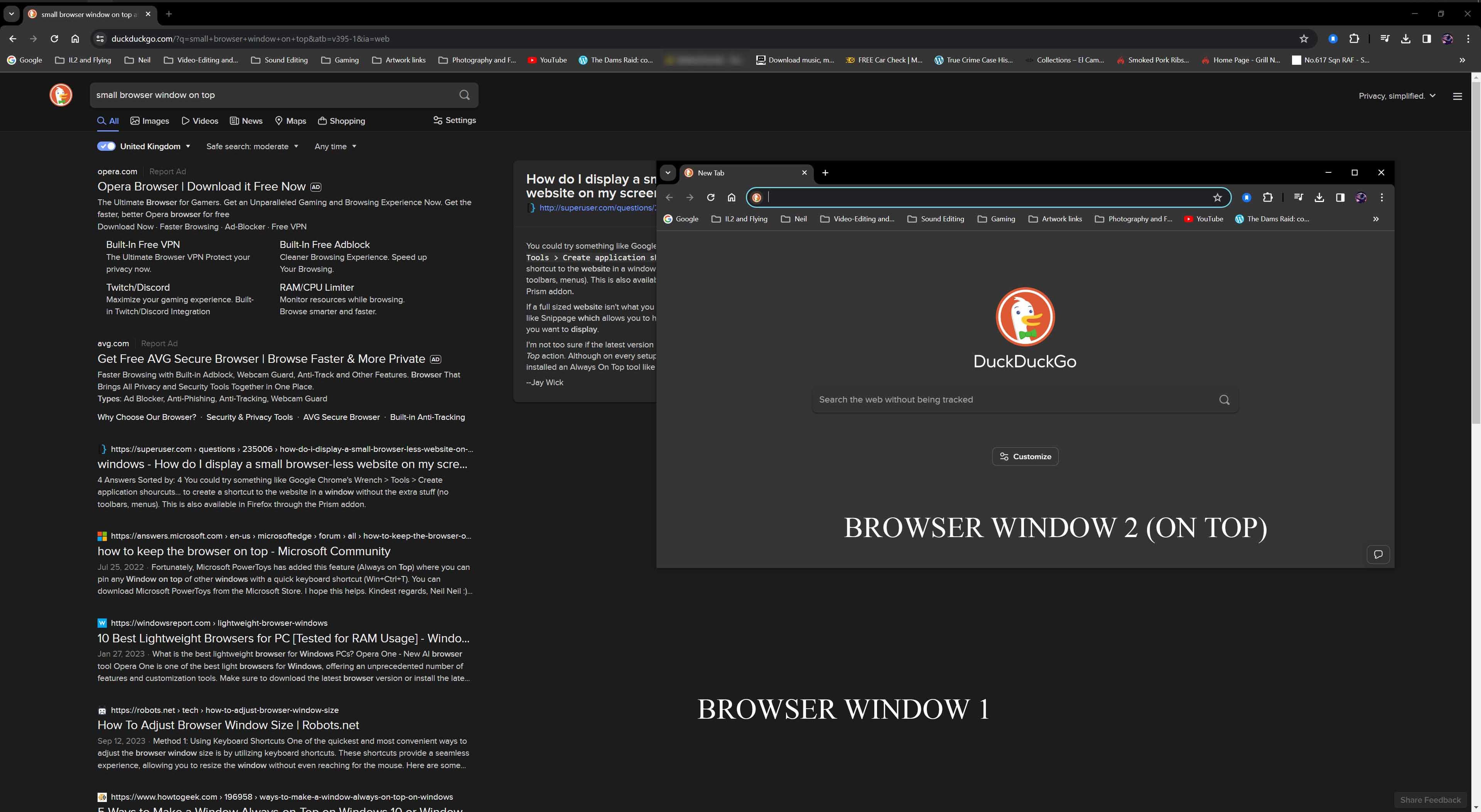Open the Gaming bookmark folder in window 1

tap(340, 60)
